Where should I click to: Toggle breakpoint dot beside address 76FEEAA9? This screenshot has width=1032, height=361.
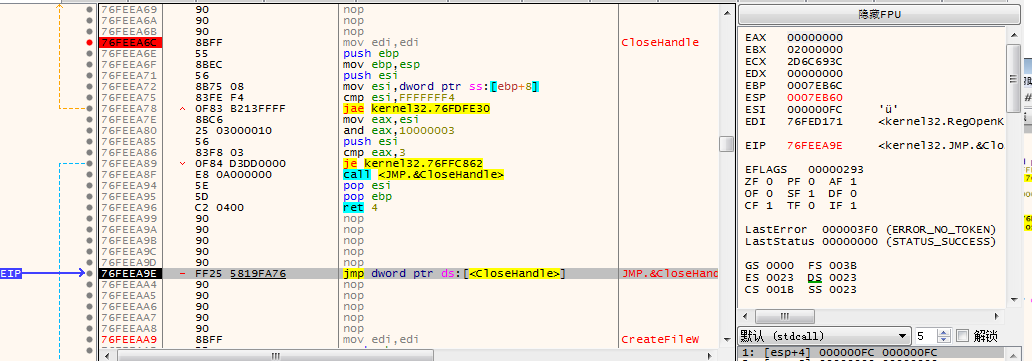(89, 339)
